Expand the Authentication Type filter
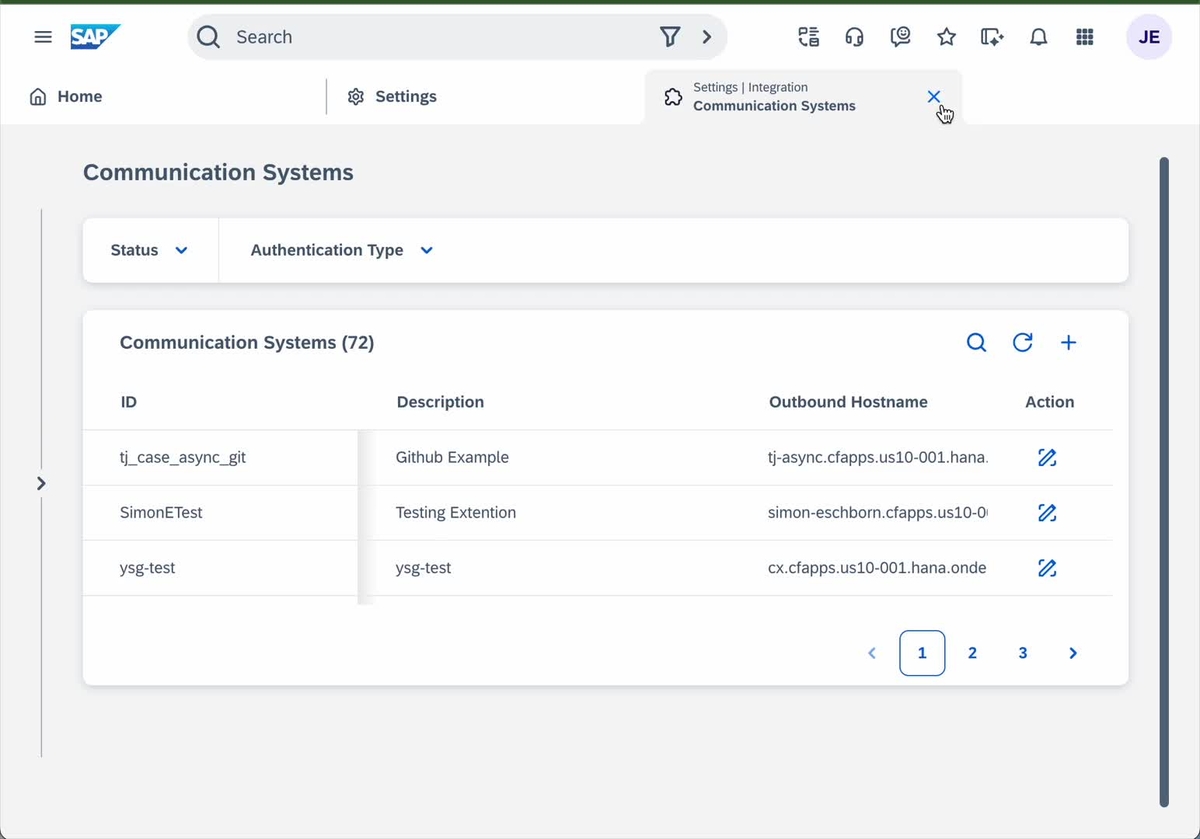Image resolution: width=1200 pixels, height=839 pixels. point(340,250)
